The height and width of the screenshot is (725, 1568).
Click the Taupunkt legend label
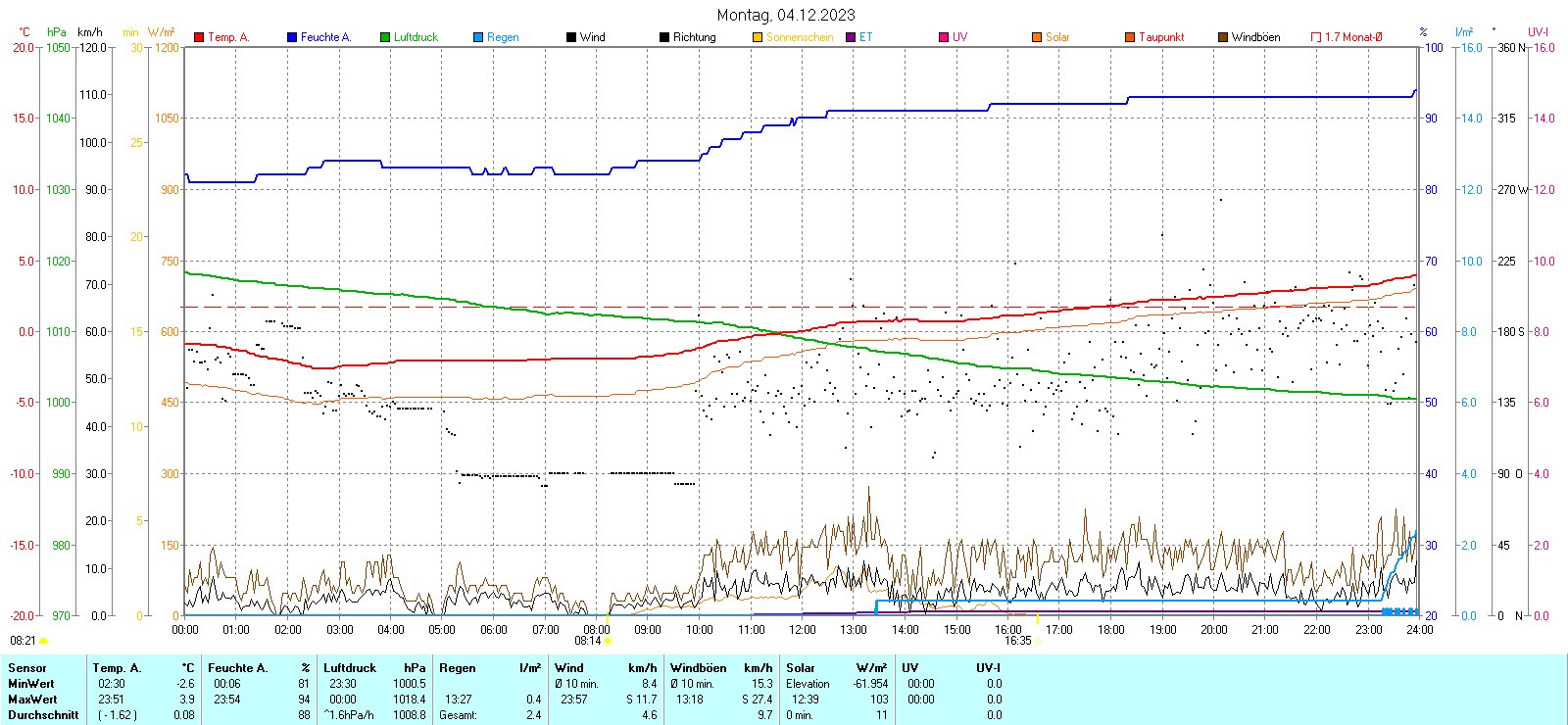pyautogui.click(x=1161, y=37)
